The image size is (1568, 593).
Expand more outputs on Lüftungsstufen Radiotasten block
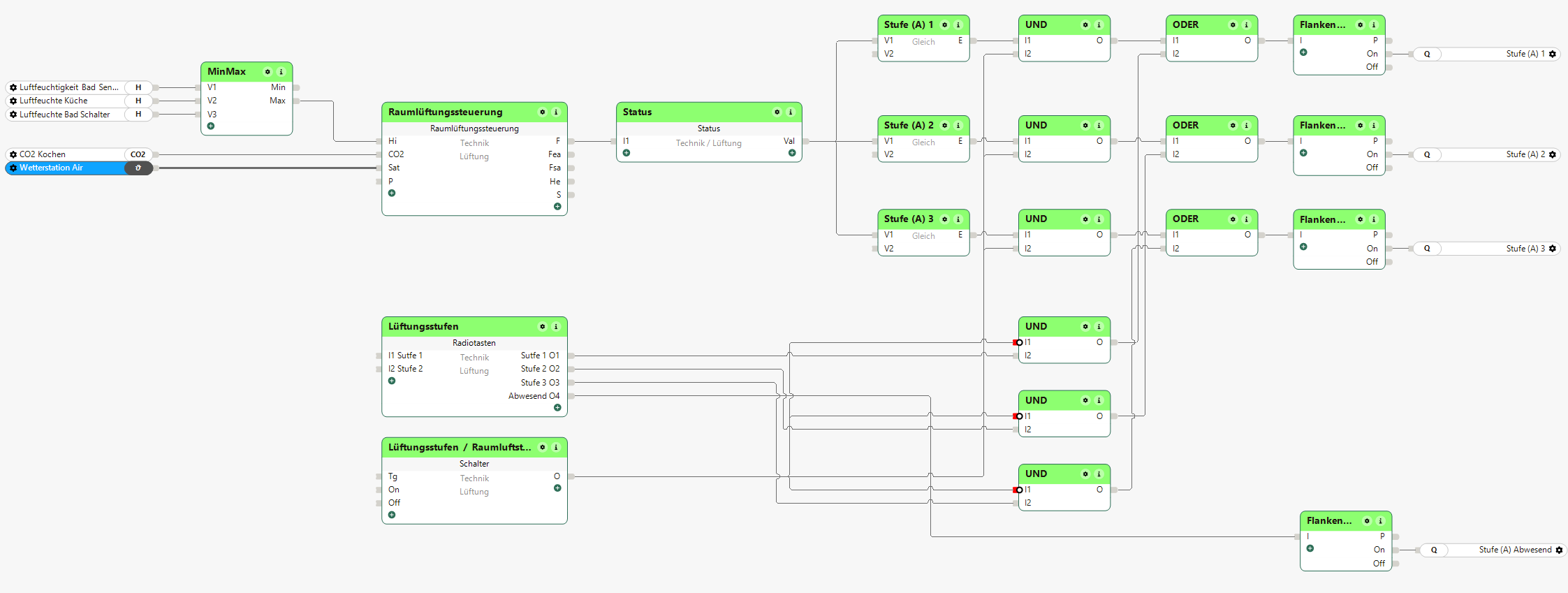point(557,408)
